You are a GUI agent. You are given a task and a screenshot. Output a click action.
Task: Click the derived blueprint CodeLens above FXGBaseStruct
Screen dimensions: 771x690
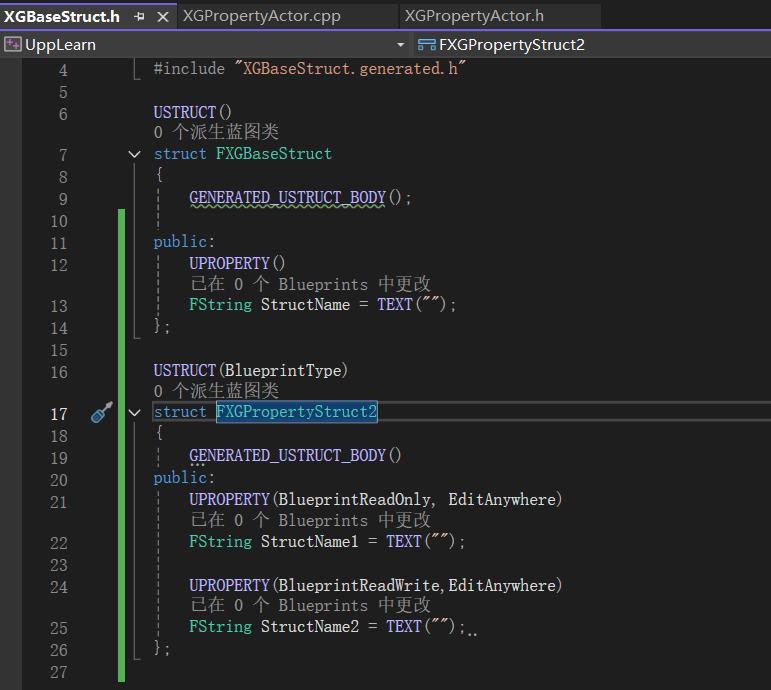tap(216, 132)
